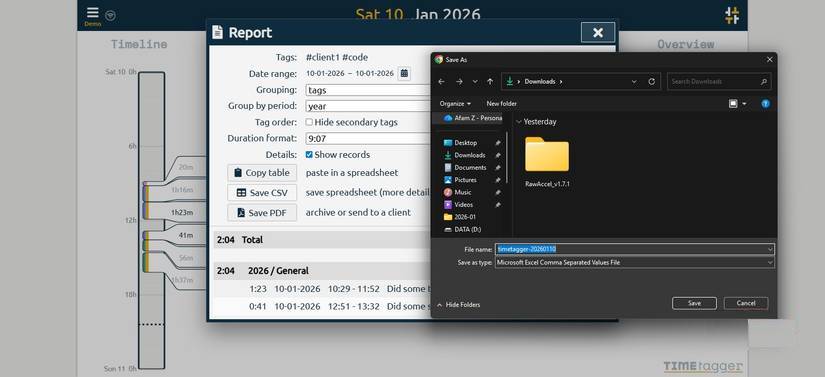
Task: Cancel the Save As dialog
Action: click(x=746, y=303)
